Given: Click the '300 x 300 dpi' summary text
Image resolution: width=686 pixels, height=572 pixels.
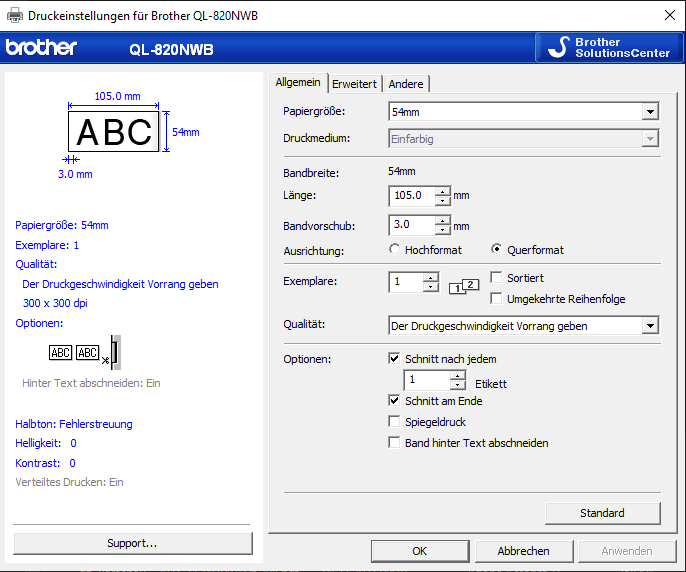Looking at the screenshot, I should (55, 303).
